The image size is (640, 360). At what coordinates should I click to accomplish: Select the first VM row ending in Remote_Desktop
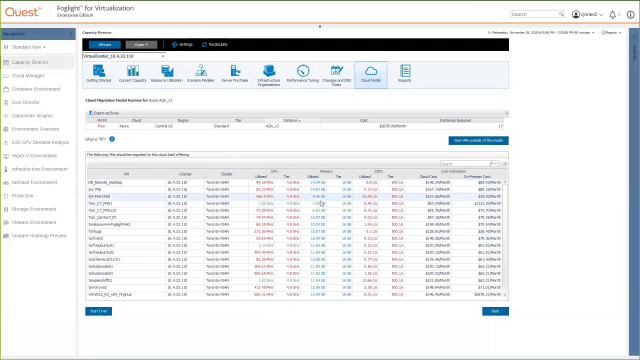[x=294, y=182]
